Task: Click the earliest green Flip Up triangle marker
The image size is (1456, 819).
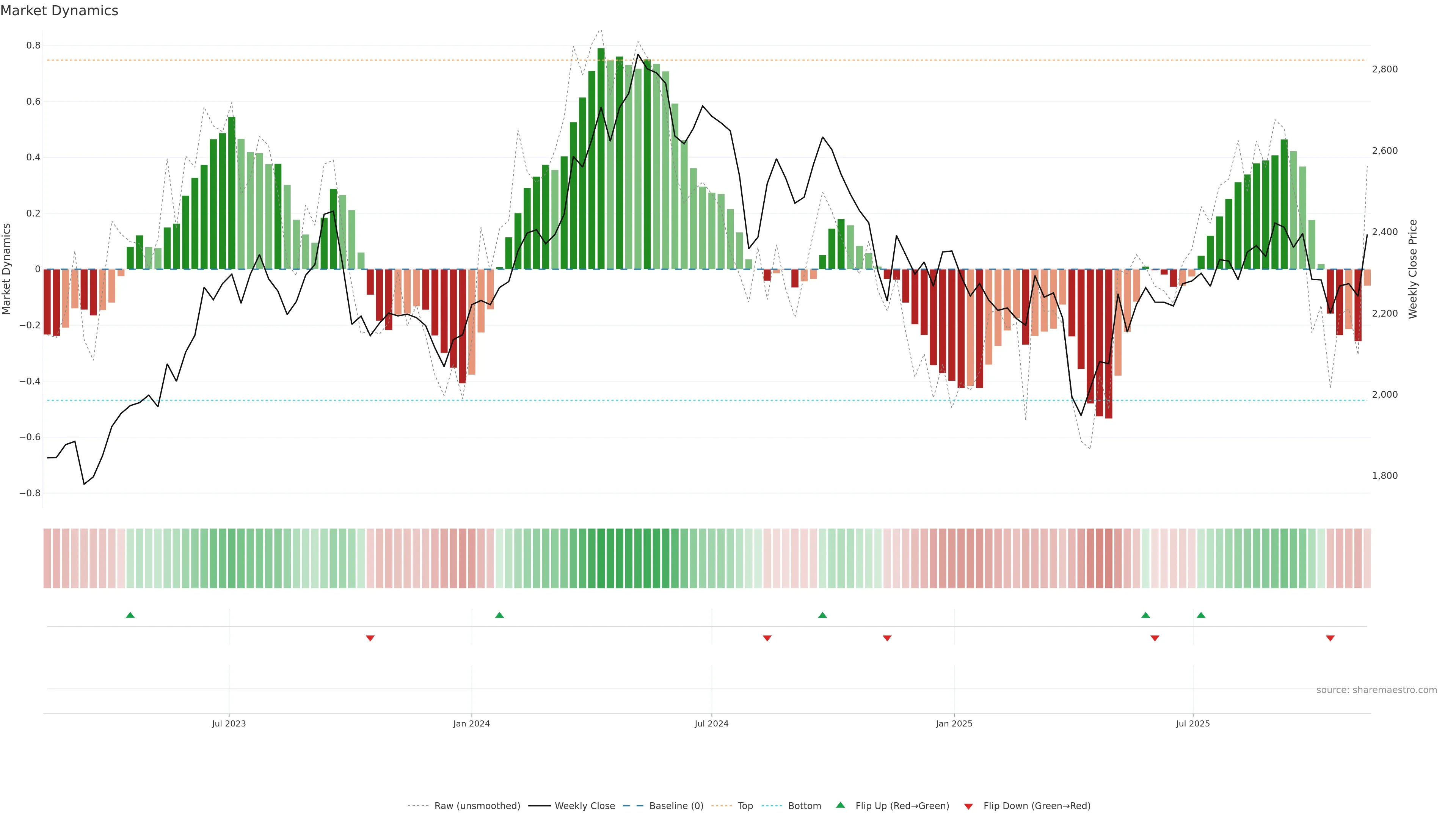Action: (x=130, y=615)
